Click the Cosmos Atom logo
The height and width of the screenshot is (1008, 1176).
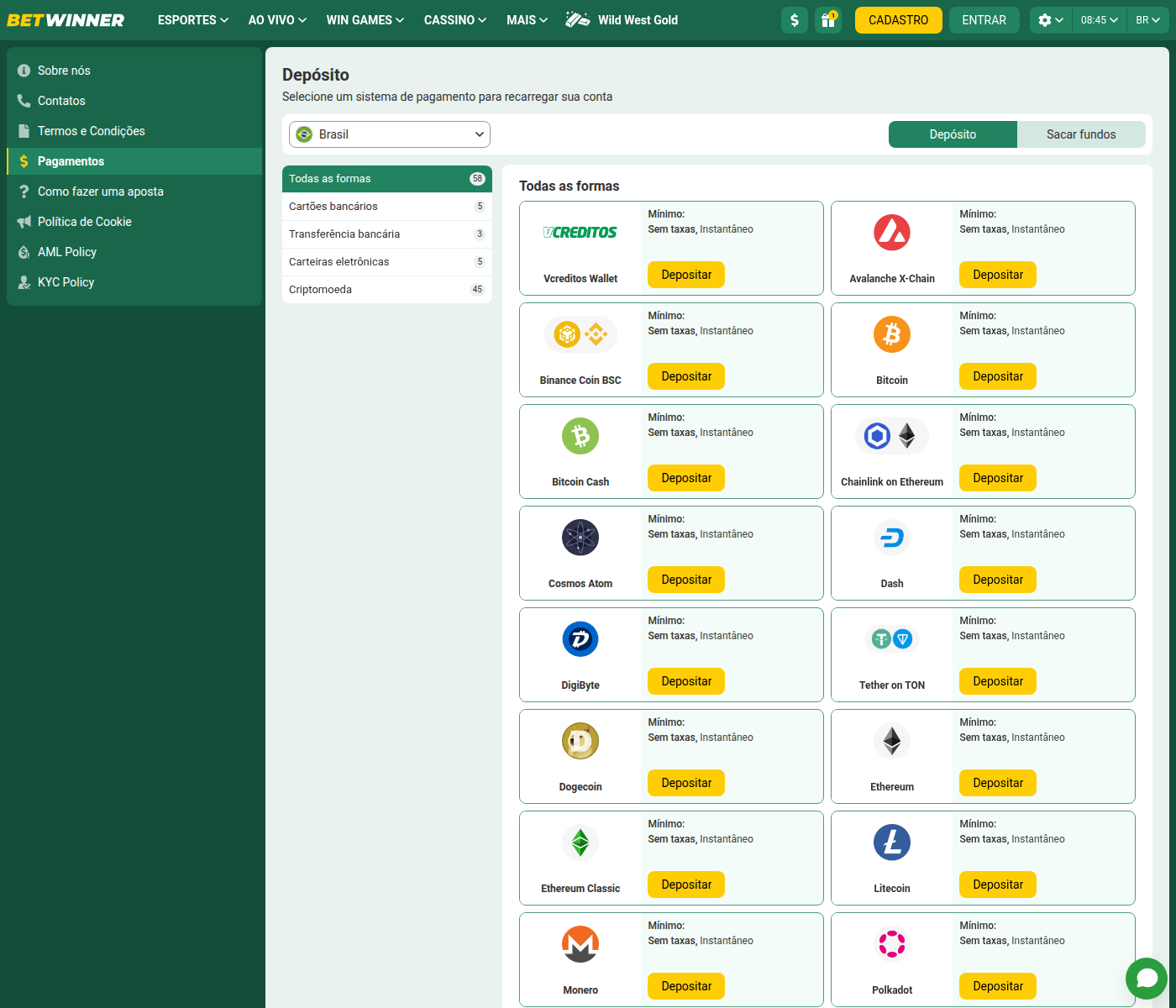[580, 538]
